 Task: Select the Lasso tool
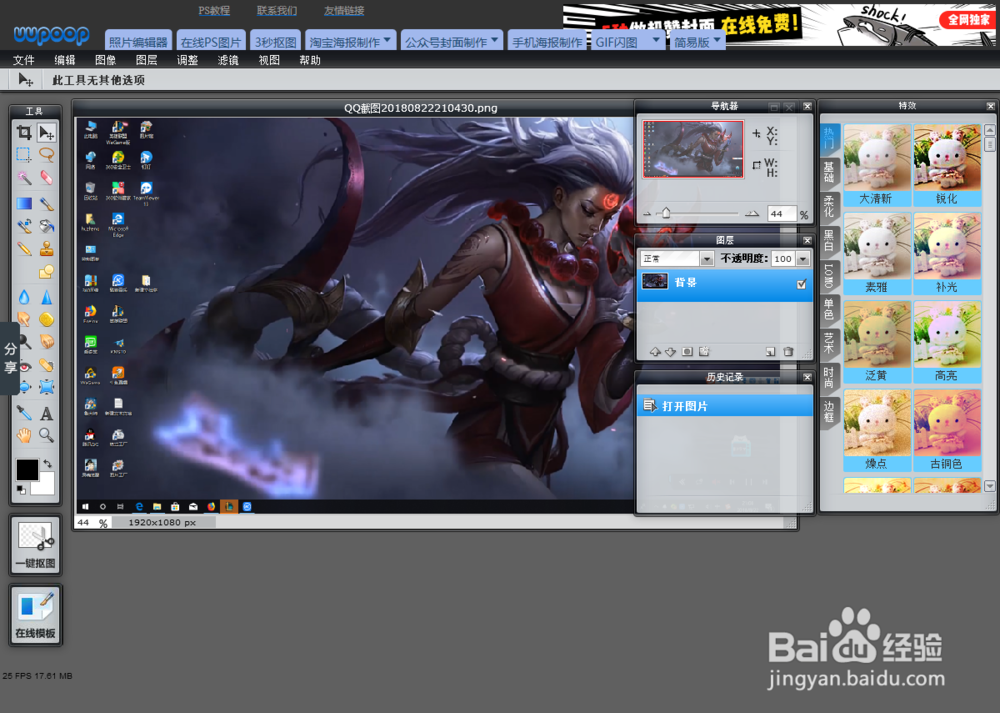pyautogui.click(x=47, y=154)
